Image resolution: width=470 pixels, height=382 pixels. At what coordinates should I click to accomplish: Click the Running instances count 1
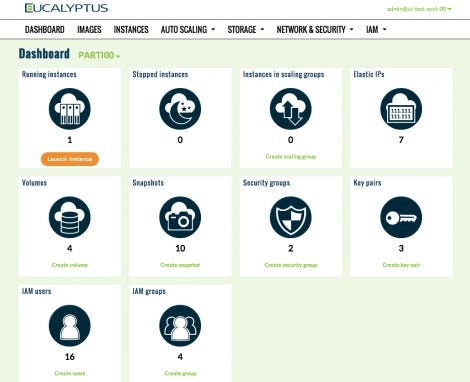click(70, 140)
